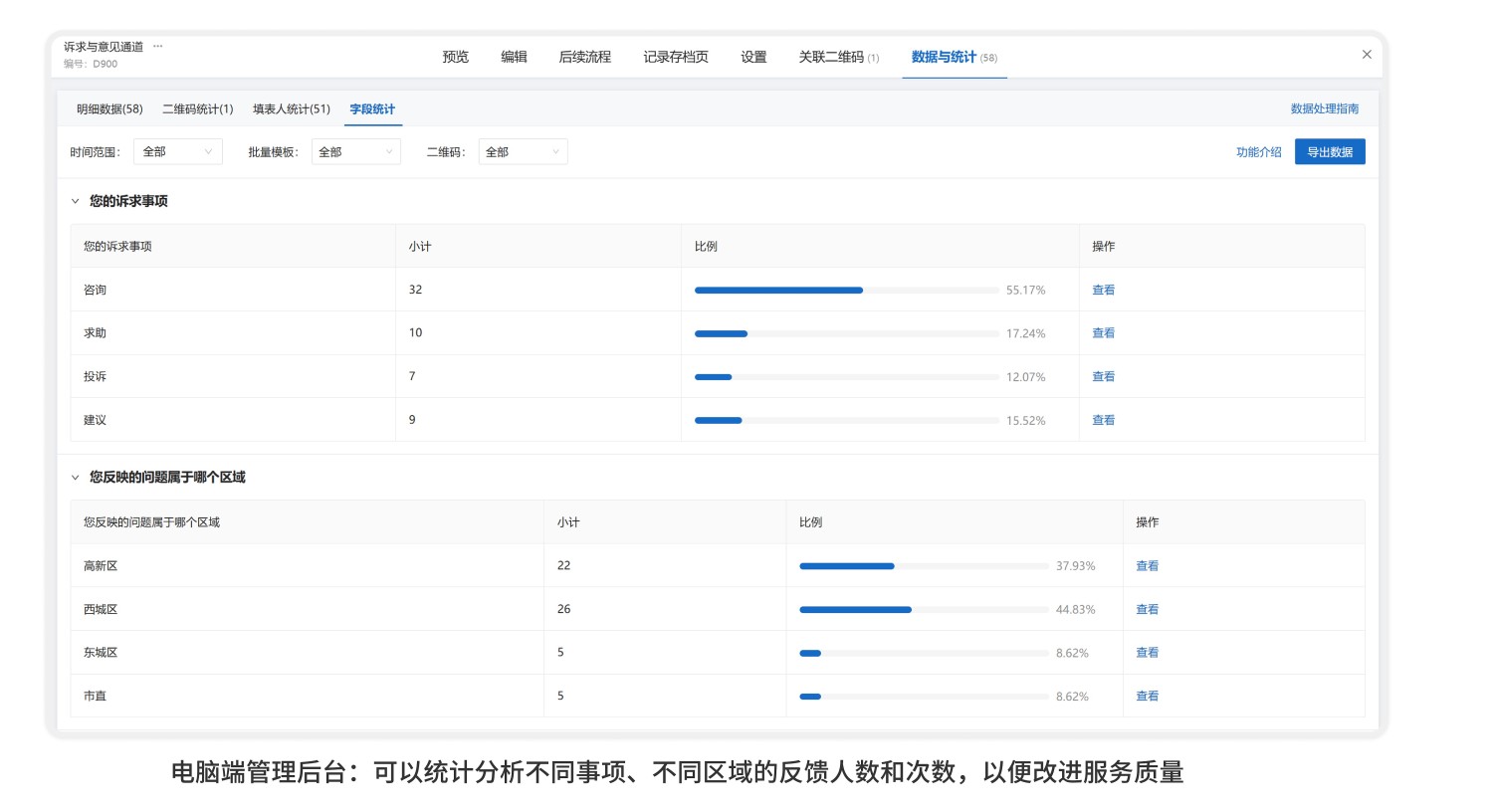Click 查看 in the 咨询 row

[x=1104, y=291]
